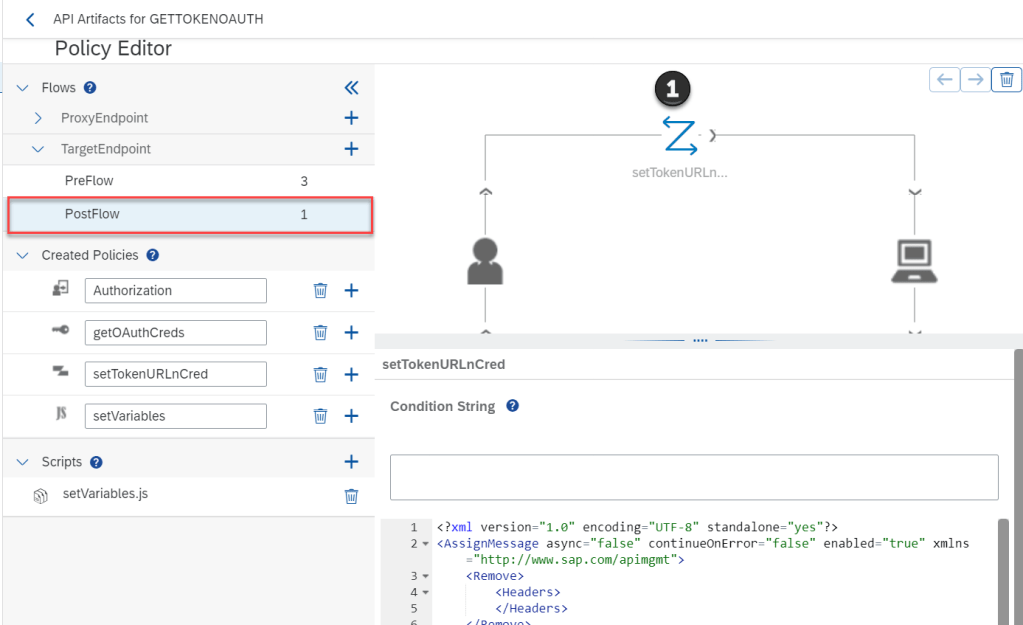The height and width of the screenshot is (625, 1023).
Task: Collapse the left panel with double chevron
Action: pyautogui.click(x=351, y=88)
